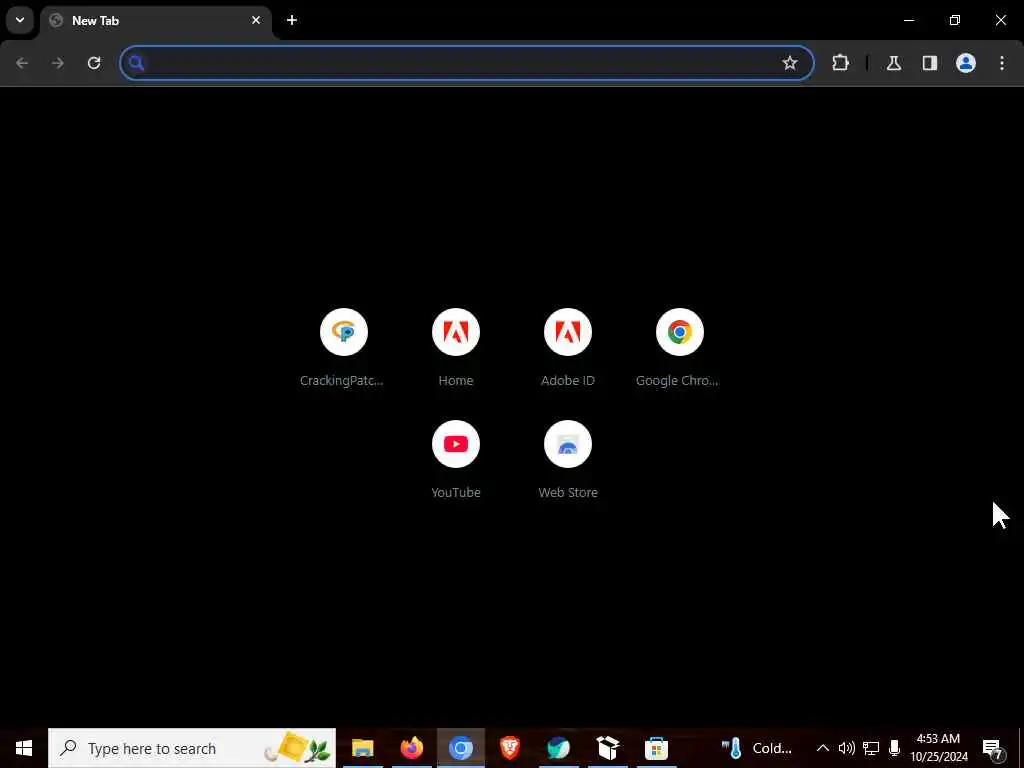Close the New Tab tab
1024x768 pixels.
coord(256,20)
